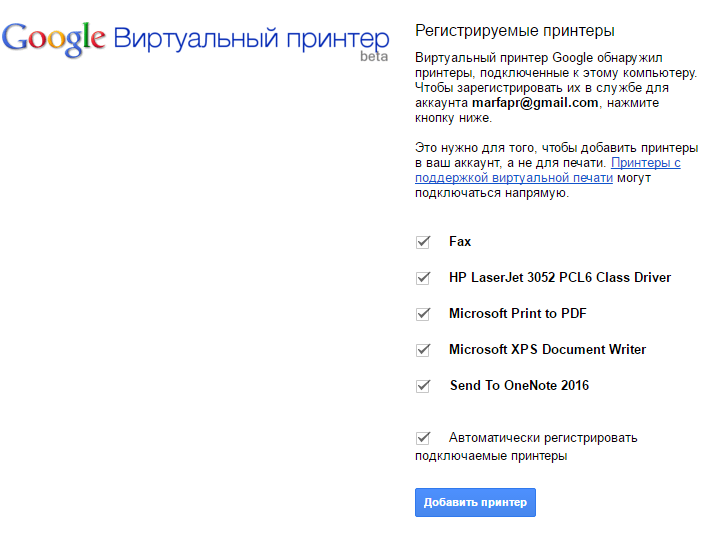The image size is (721, 539).
Task: Click the 'Microsoft XPS Document Writer' label
Action: 547,350
